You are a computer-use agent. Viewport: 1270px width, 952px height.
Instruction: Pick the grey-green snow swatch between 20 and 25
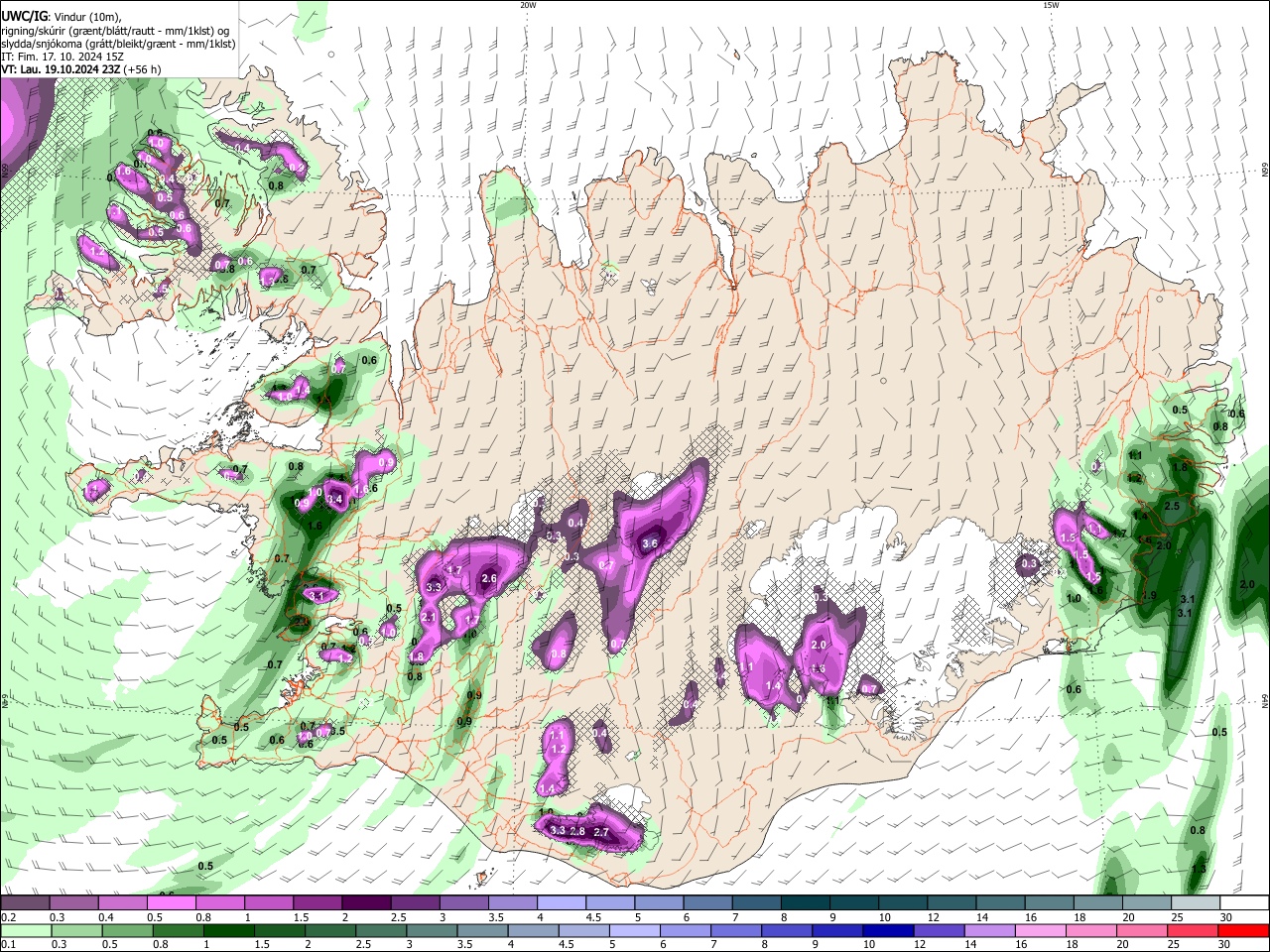click(1147, 903)
